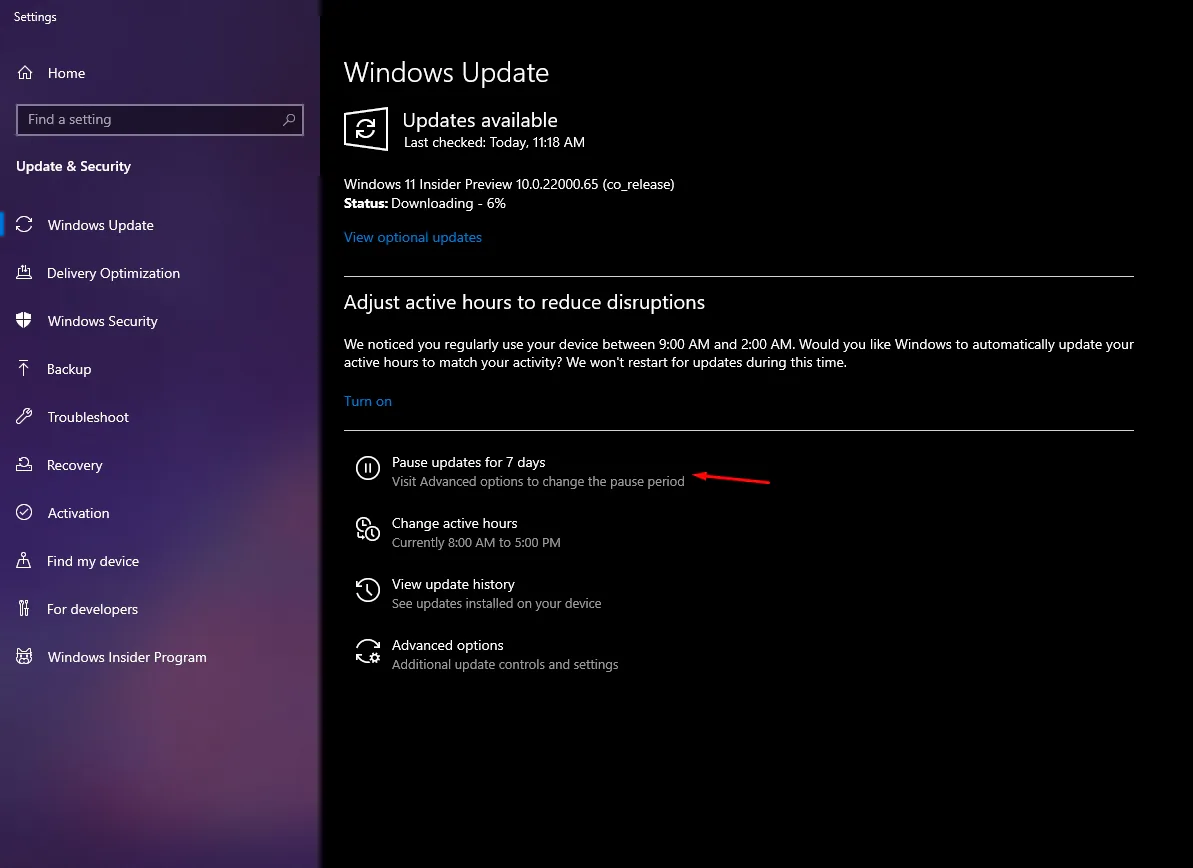Click the Windows Insider Program cat icon
Viewport: 1193px width, 868px height.
pyautogui.click(x=24, y=656)
